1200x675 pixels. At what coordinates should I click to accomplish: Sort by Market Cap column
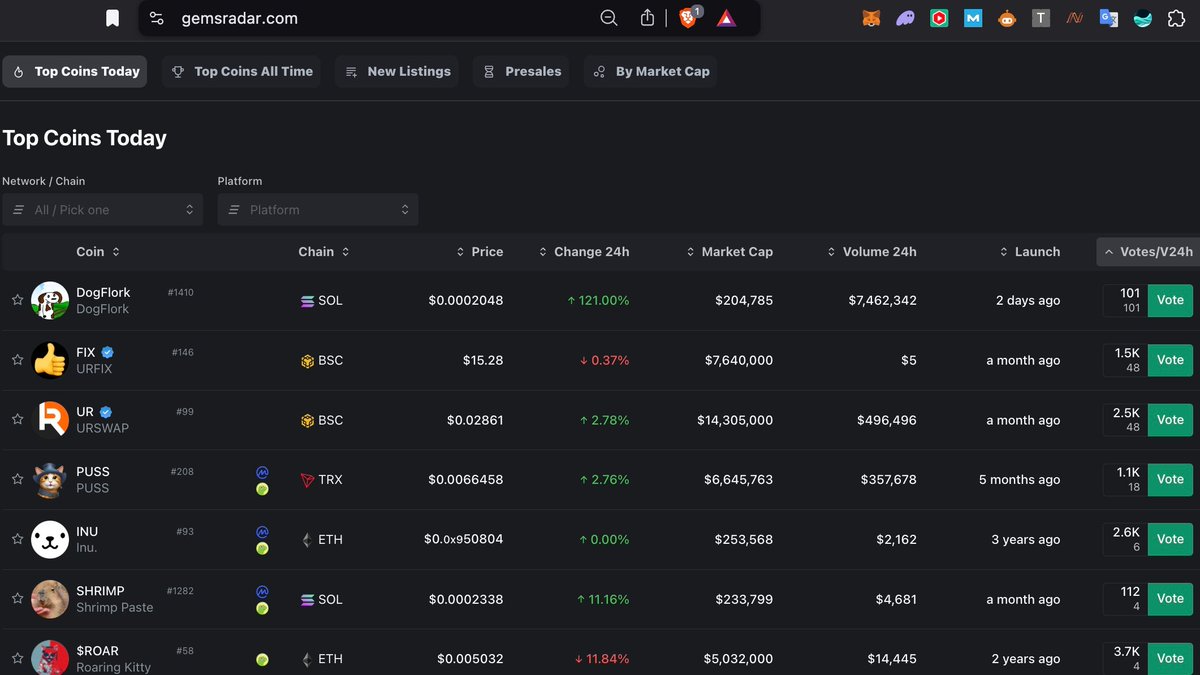(x=729, y=252)
